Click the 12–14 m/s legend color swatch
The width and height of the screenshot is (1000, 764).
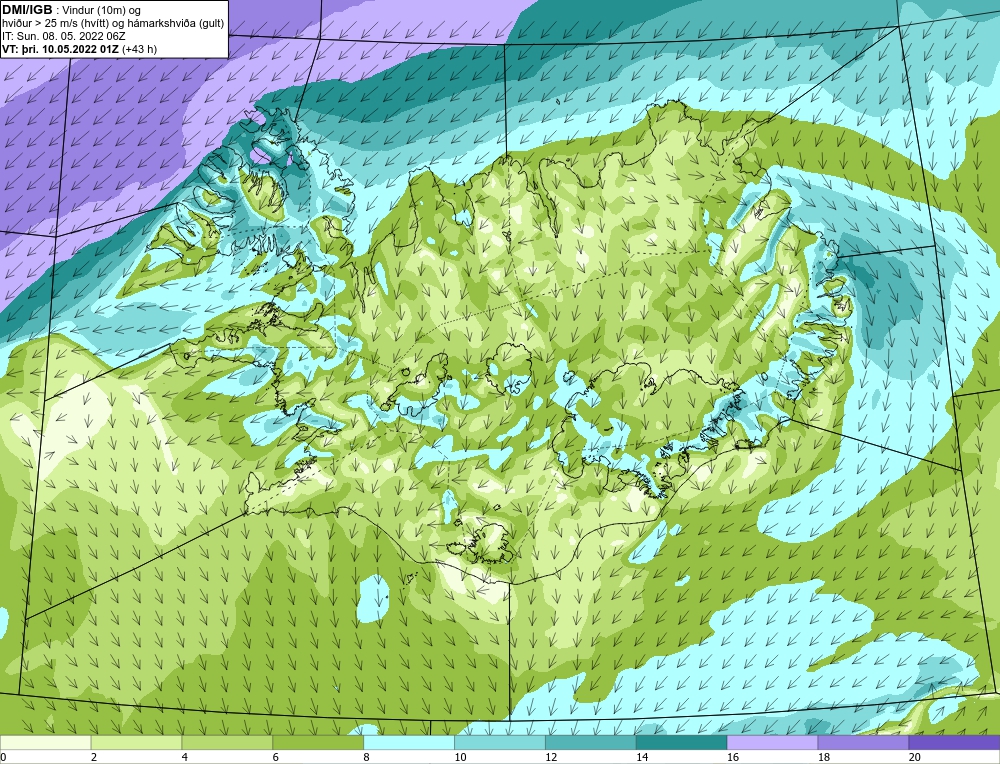click(591, 742)
